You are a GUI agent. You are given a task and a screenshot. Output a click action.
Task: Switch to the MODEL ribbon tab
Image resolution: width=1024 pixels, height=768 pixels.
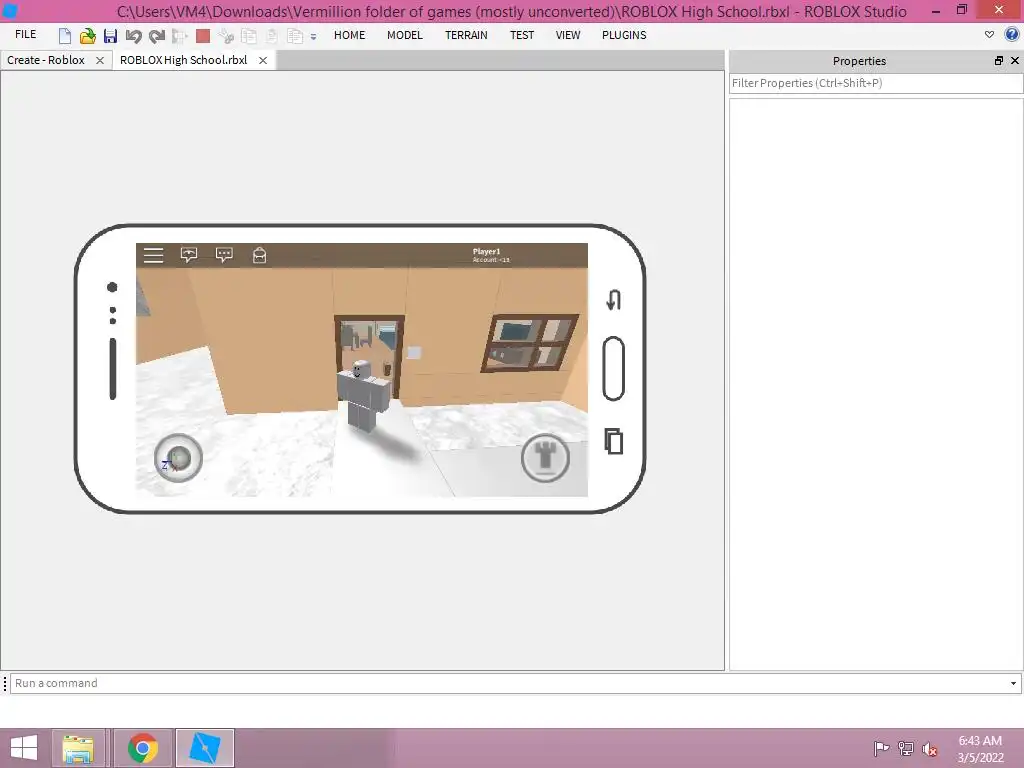click(405, 35)
